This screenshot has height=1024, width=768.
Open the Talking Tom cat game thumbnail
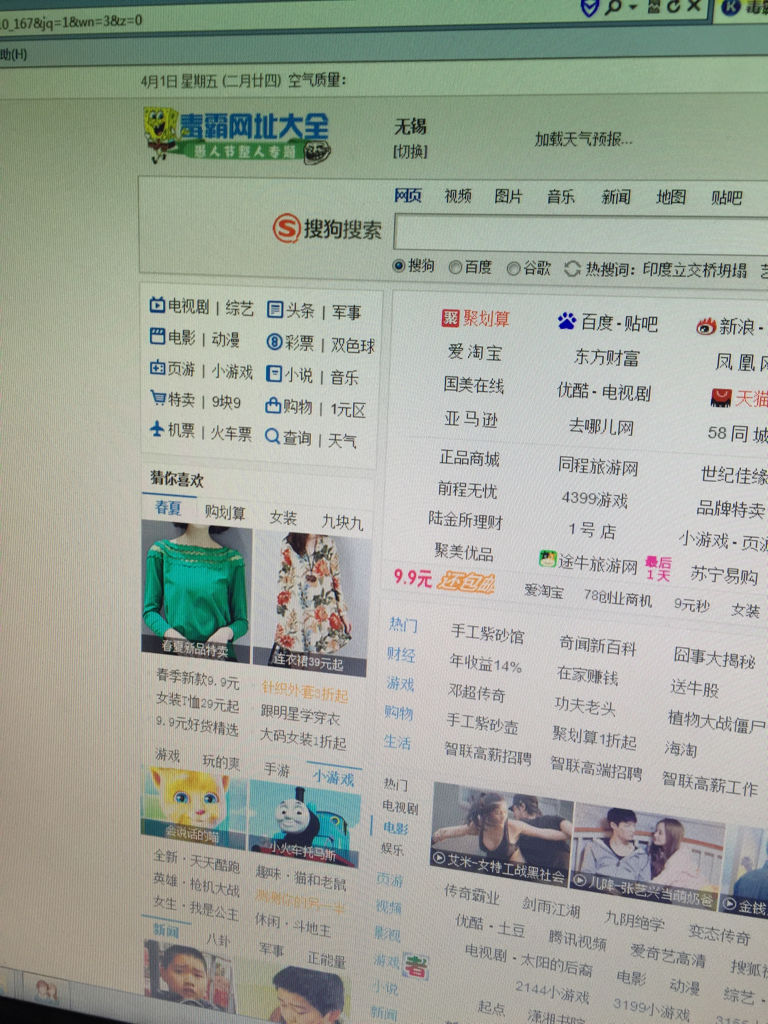coord(194,807)
